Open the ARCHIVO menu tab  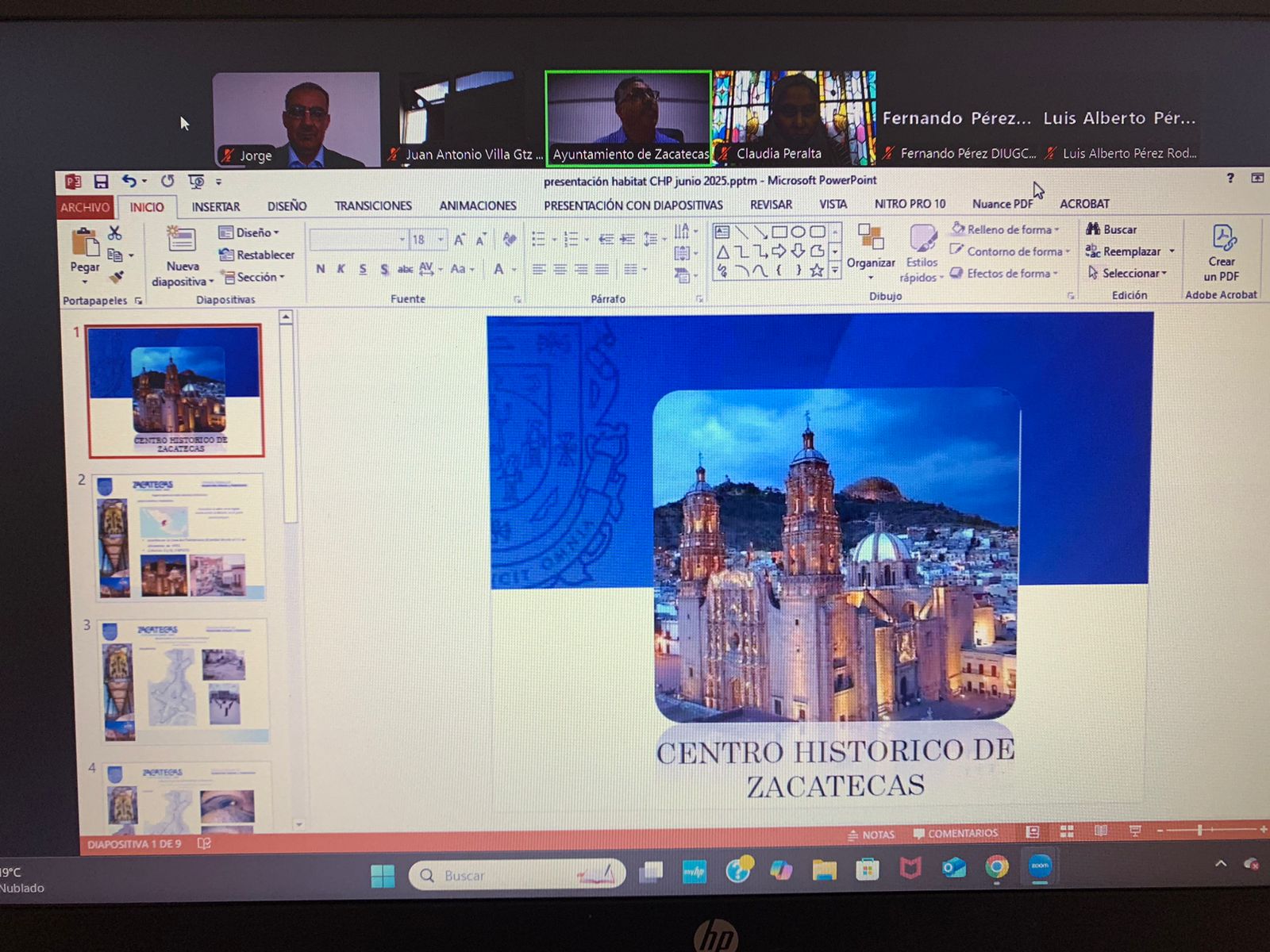[85, 207]
